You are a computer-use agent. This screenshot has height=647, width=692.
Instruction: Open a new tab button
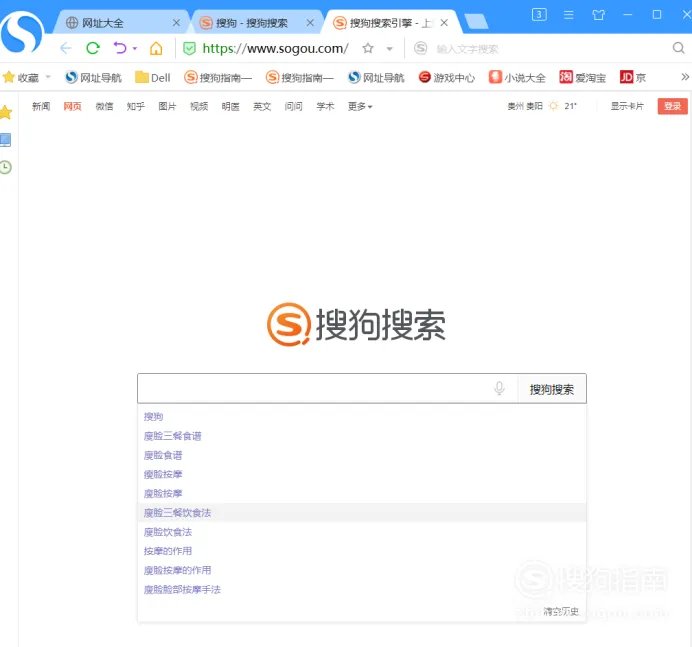(477, 21)
